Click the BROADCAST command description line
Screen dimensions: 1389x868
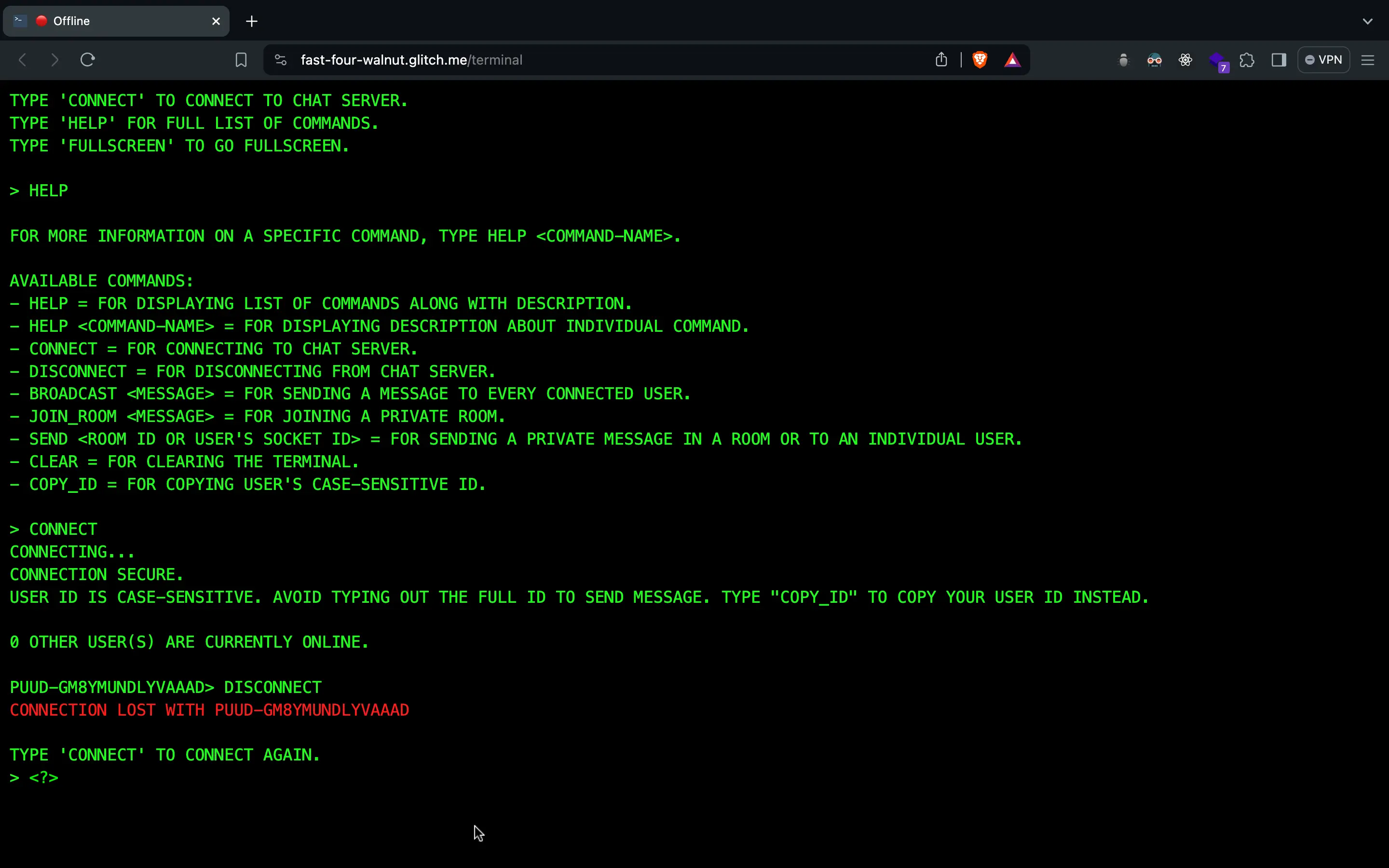(350, 394)
